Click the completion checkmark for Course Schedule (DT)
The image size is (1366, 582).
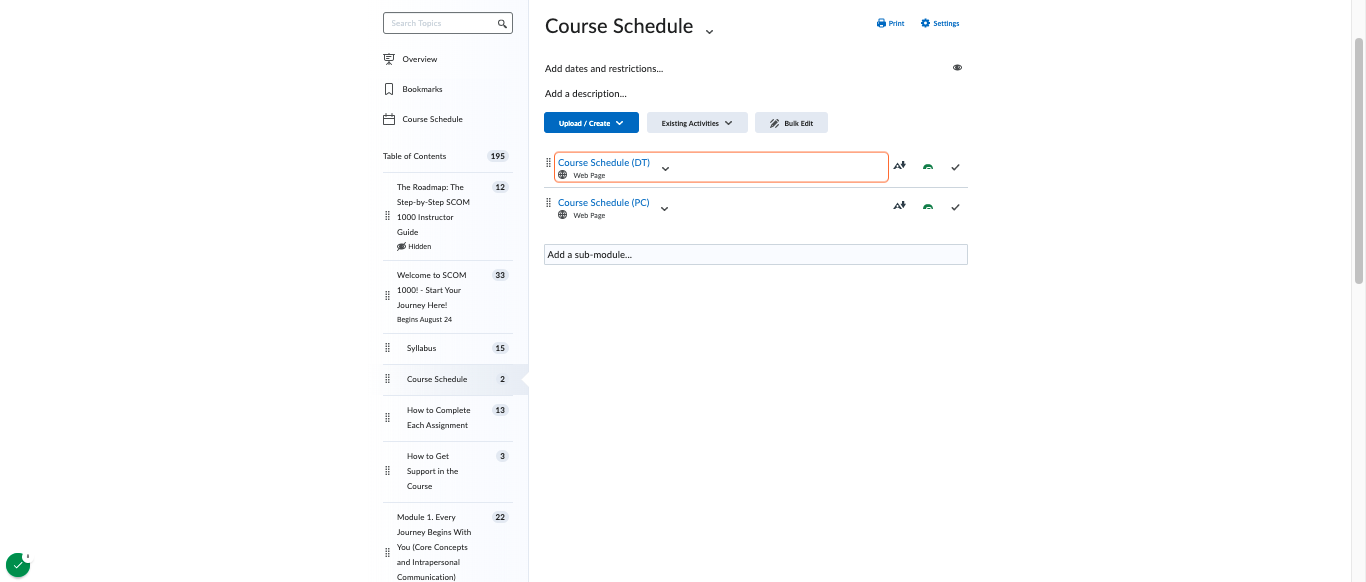[x=955, y=167]
